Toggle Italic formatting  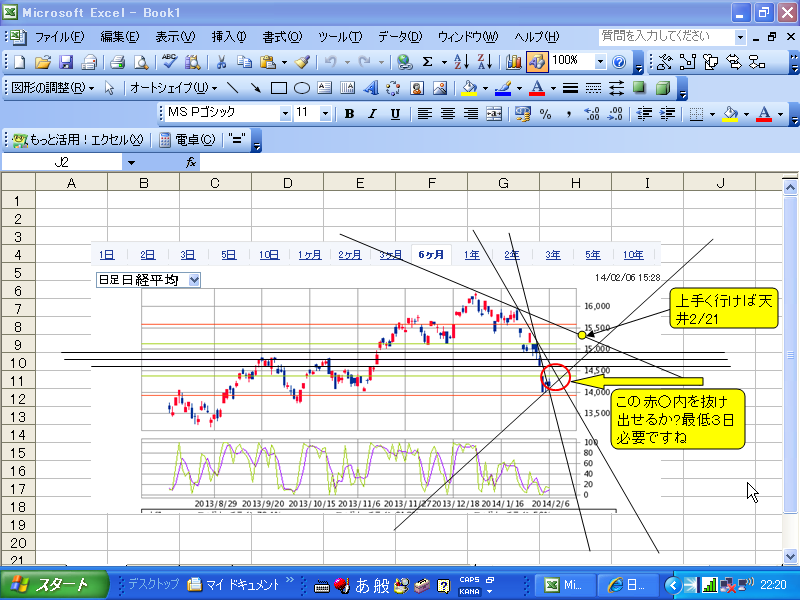click(372, 114)
